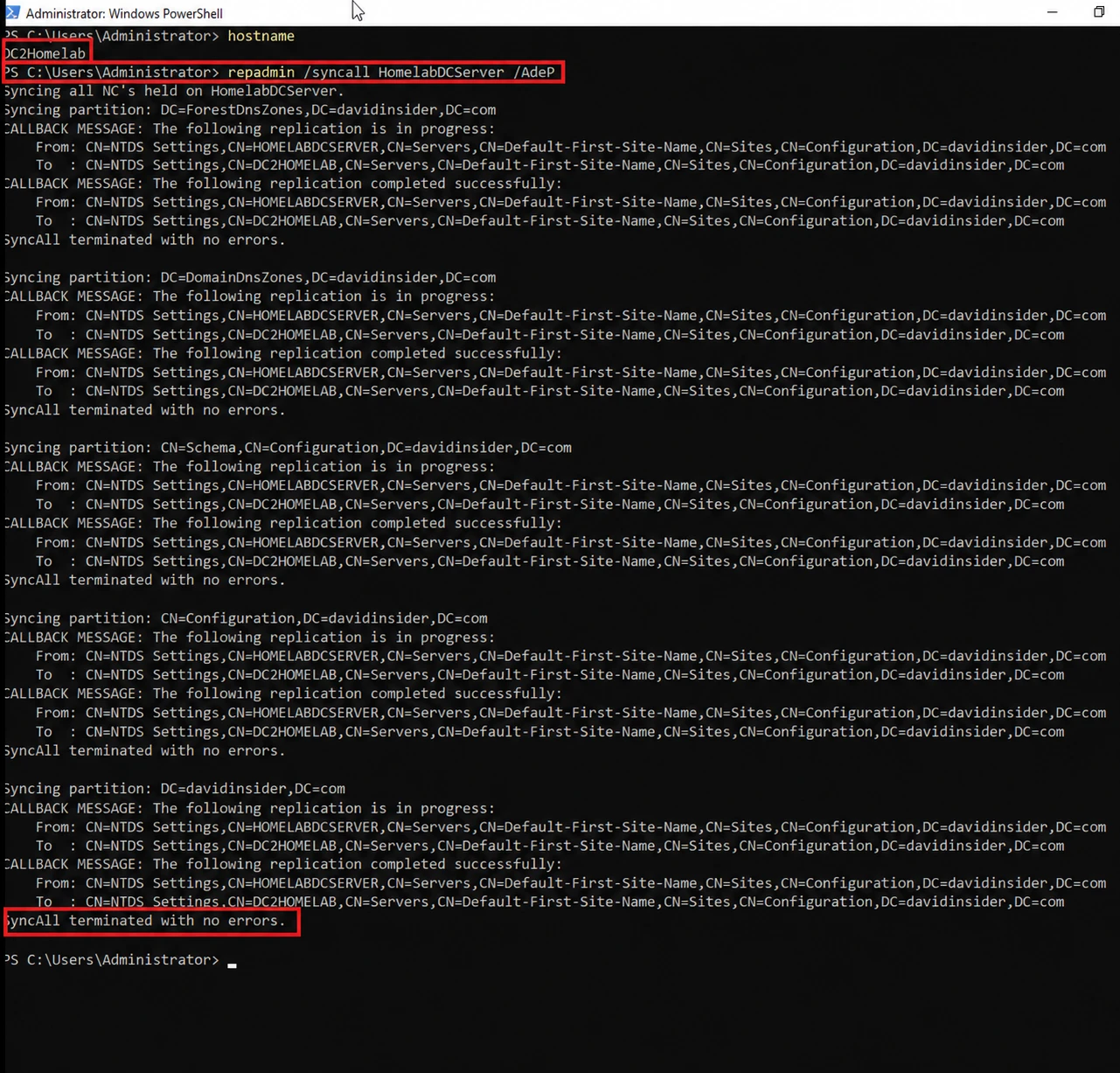
Task: Click the 'DC2Homelab' hostname output
Action: tap(45, 53)
